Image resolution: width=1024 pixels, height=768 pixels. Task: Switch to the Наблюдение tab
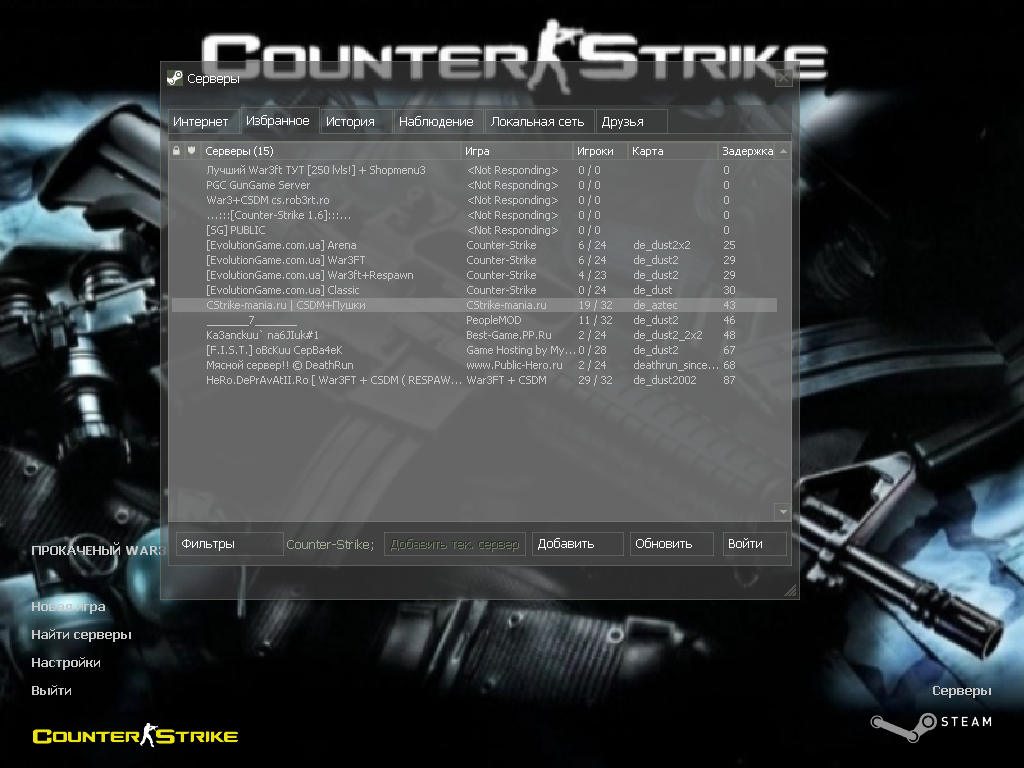pyautogui.click(x=436, y=121)
